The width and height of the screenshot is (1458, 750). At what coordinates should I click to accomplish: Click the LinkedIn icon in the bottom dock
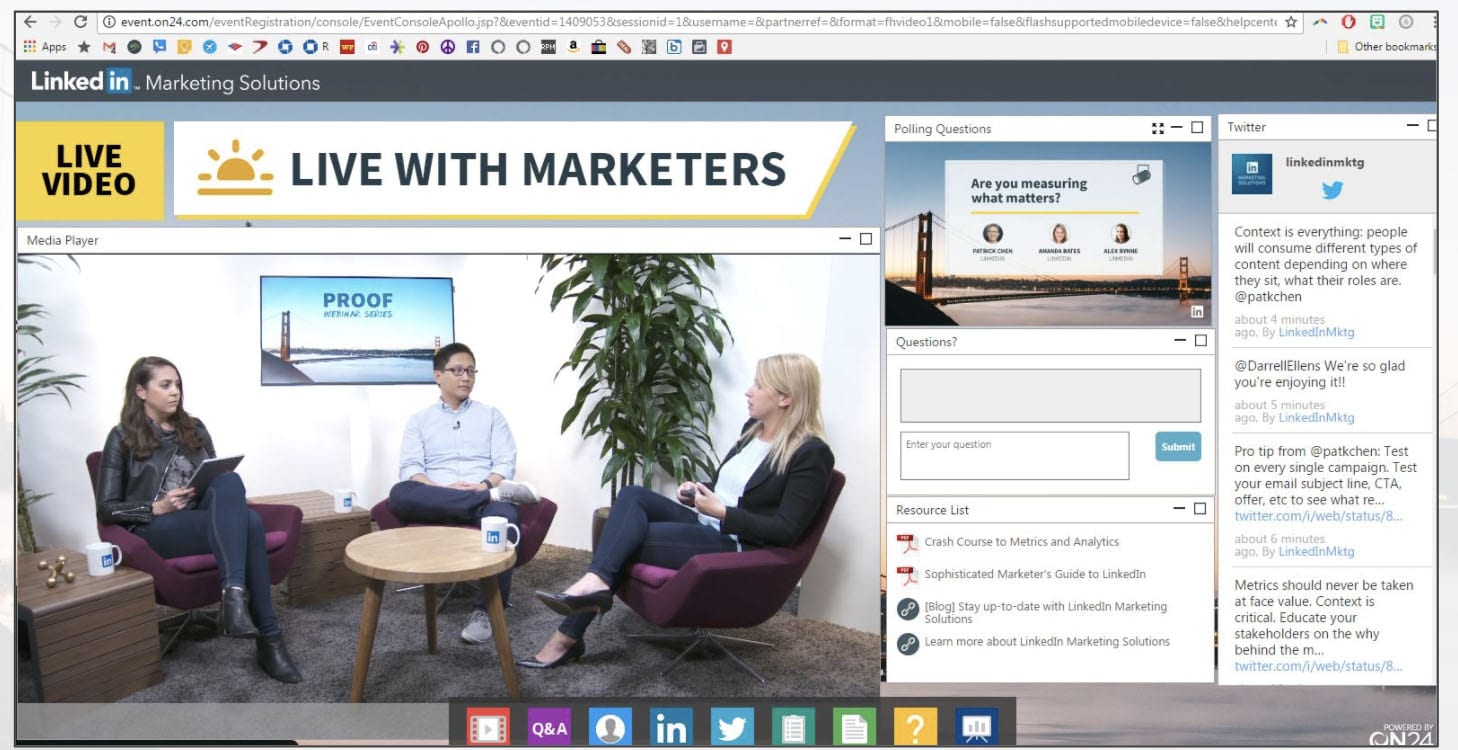pos(671,727)
